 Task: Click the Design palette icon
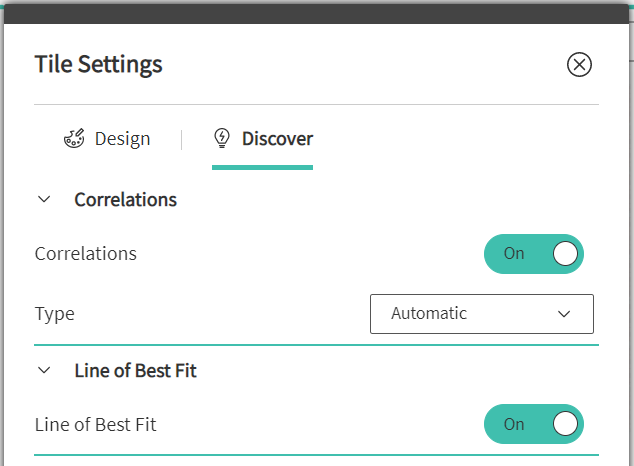[75, 139]
